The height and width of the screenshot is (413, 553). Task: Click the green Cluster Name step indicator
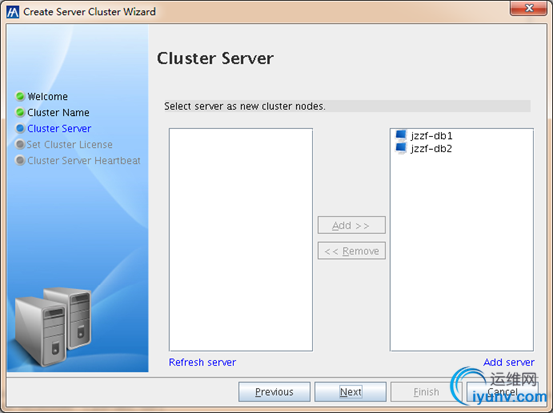click(20, 112)
